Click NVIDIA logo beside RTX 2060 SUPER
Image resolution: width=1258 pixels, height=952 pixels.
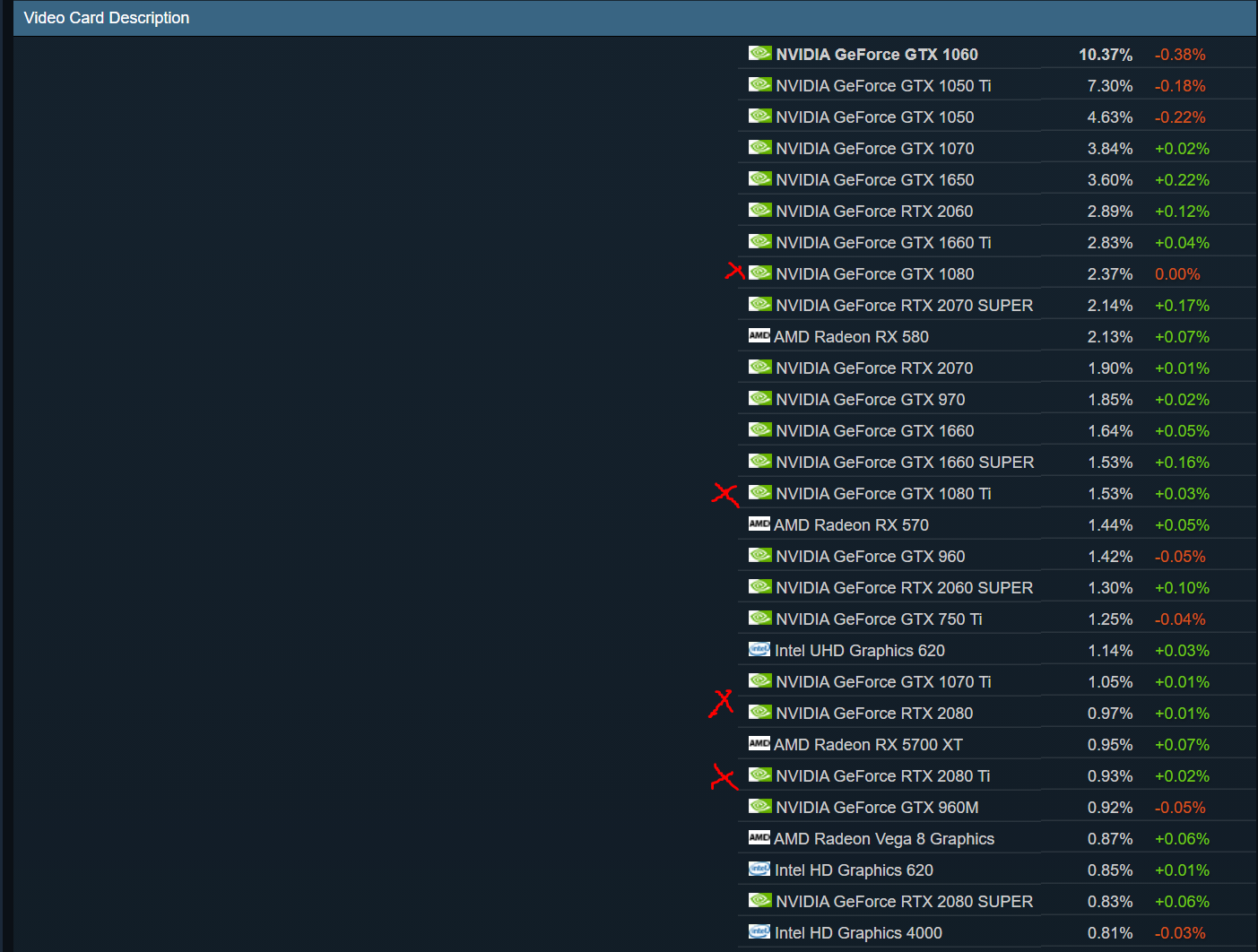click(x=760, y=586)
